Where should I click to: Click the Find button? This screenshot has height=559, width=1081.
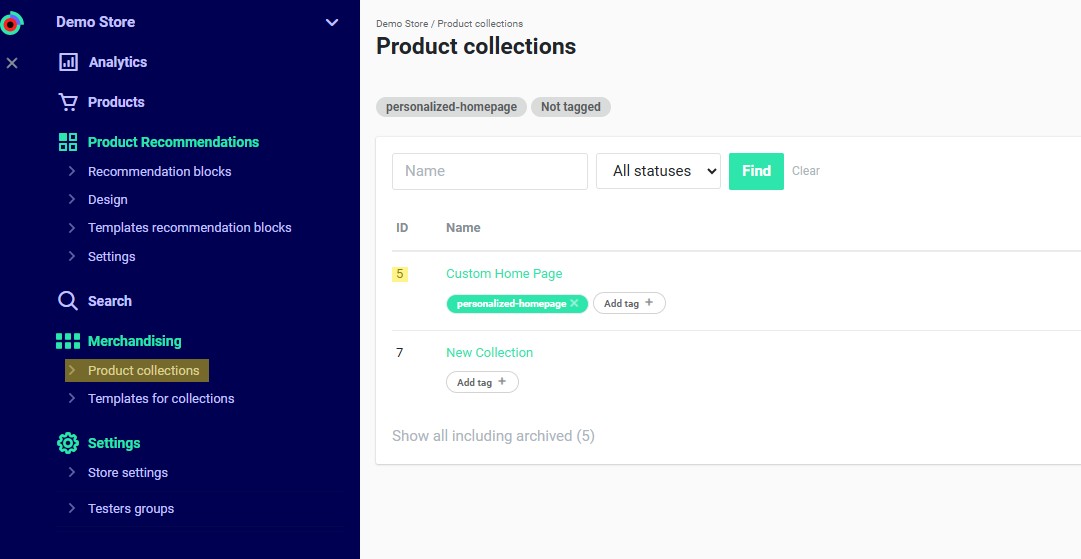pos(756,171)
